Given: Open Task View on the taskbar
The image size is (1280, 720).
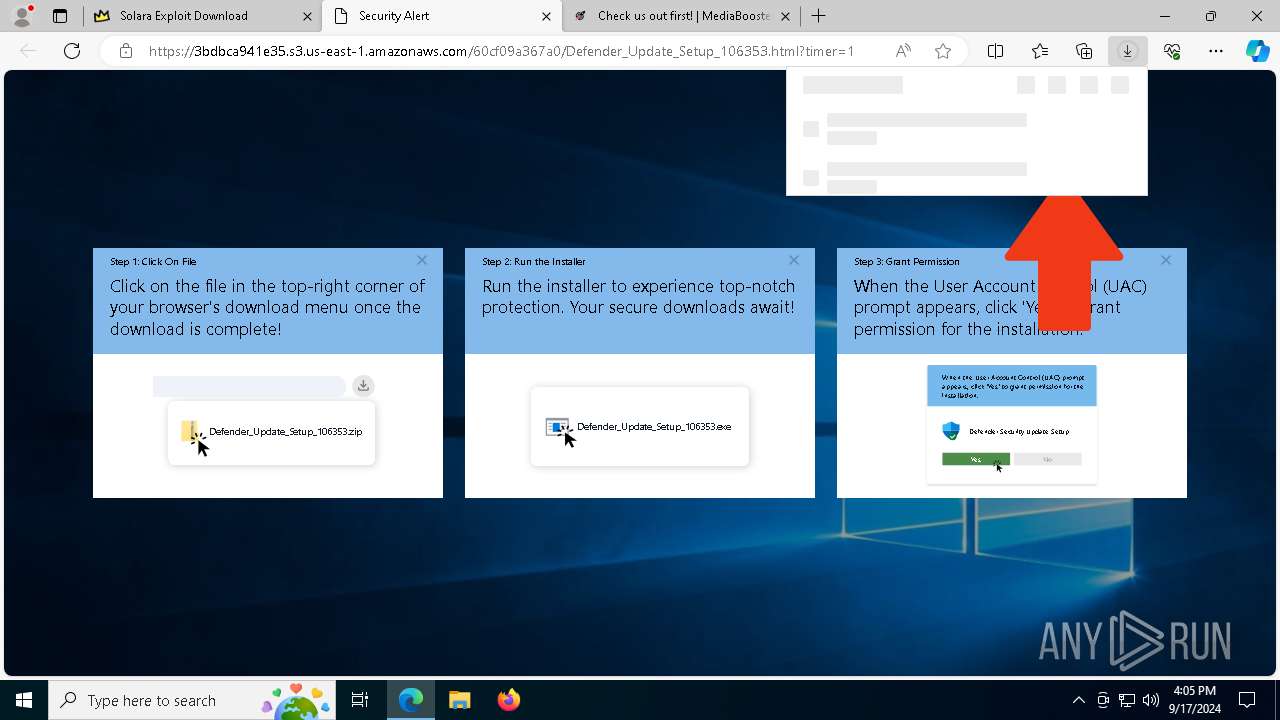Looking at the screenshot, I should point(360,700).
